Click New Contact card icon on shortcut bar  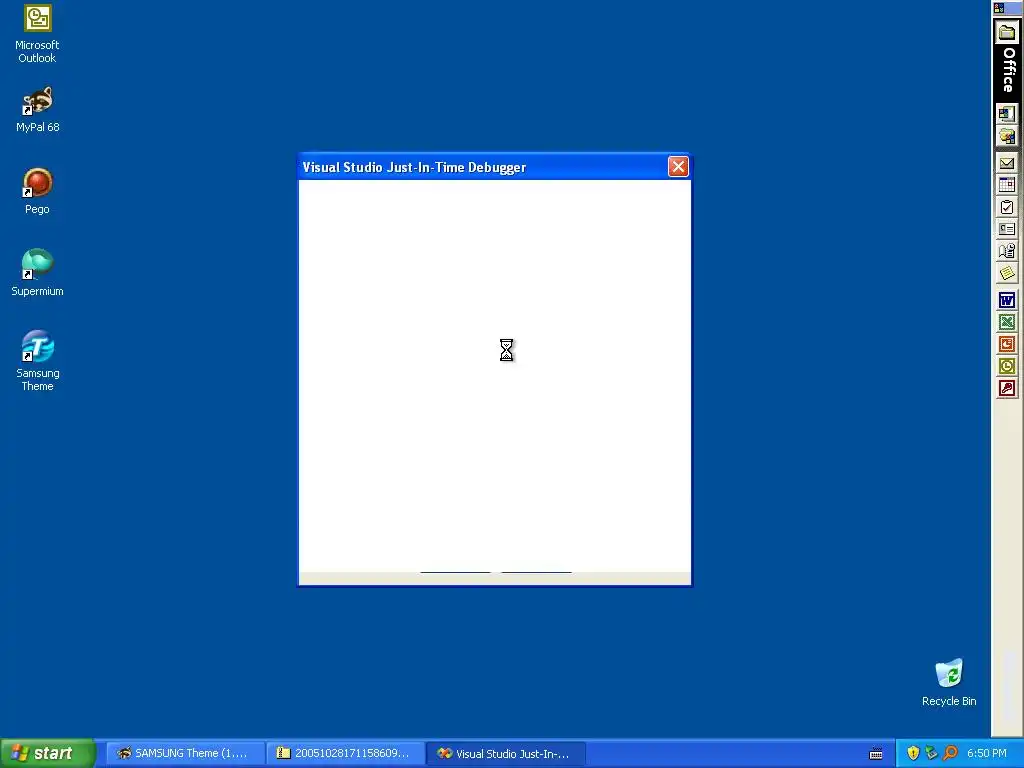coord(1007,229)
